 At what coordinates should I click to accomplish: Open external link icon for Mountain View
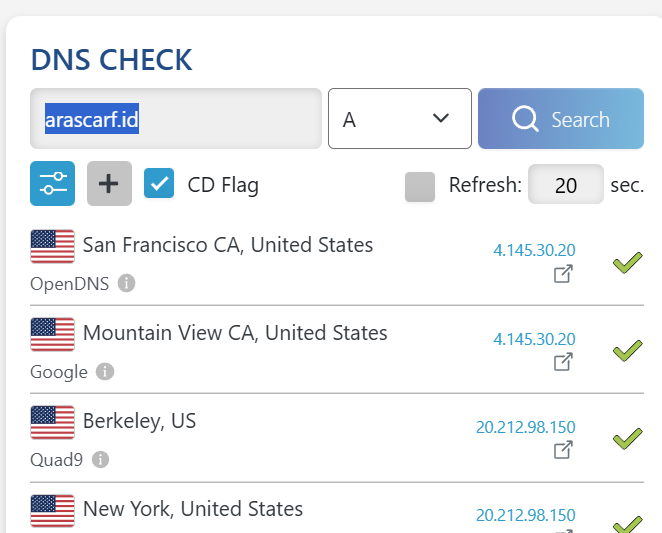click(564, 362)
